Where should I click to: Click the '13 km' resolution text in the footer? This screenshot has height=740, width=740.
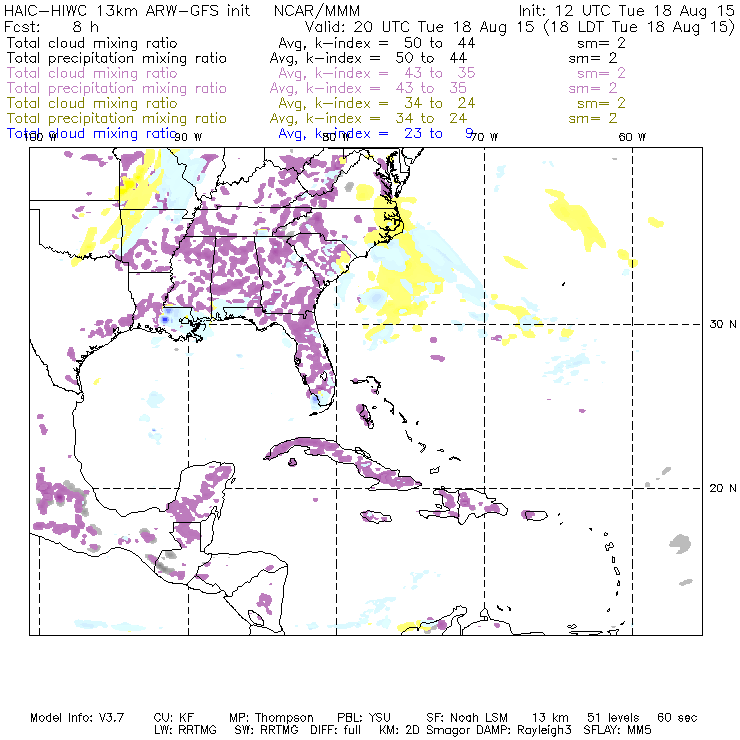[x=550, y=718]
